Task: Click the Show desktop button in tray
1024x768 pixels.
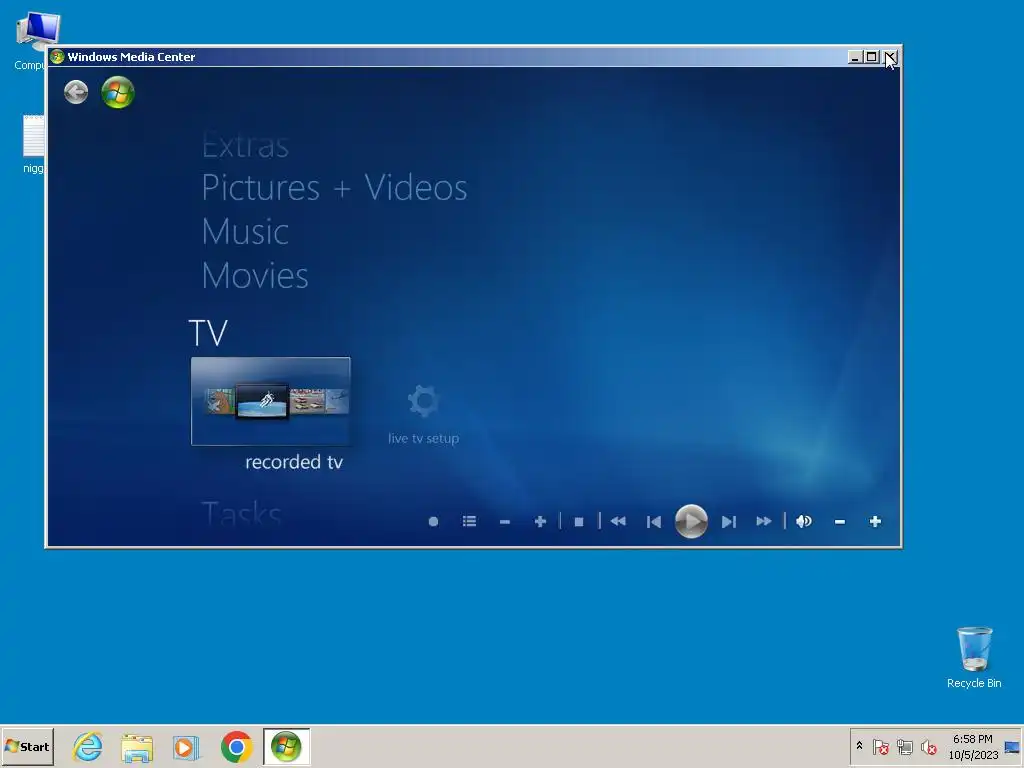Action: coord(1012,746)
